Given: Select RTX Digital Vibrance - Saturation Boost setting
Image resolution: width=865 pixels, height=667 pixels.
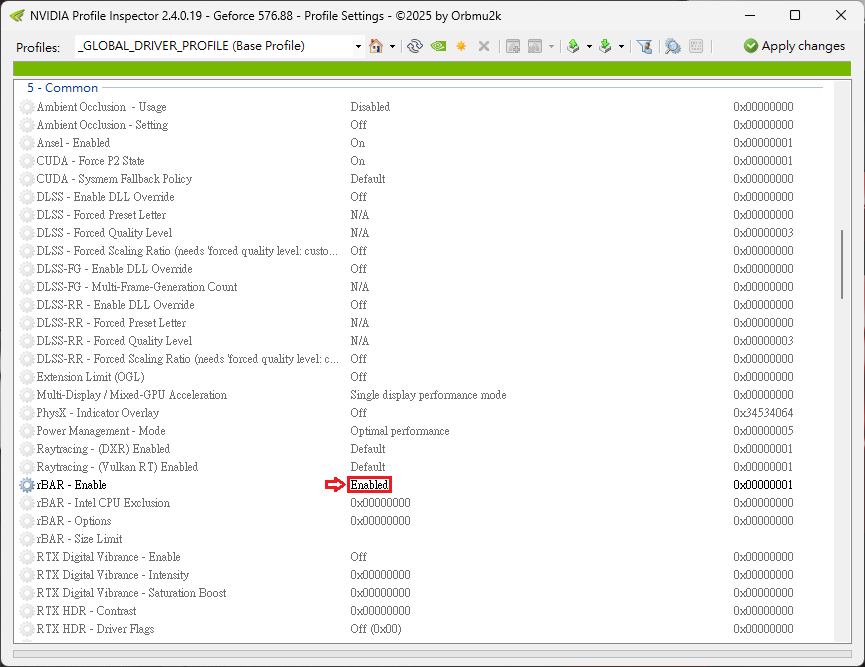Looking at the screenshot, I should pyautogui.click(x=131, y=593).
